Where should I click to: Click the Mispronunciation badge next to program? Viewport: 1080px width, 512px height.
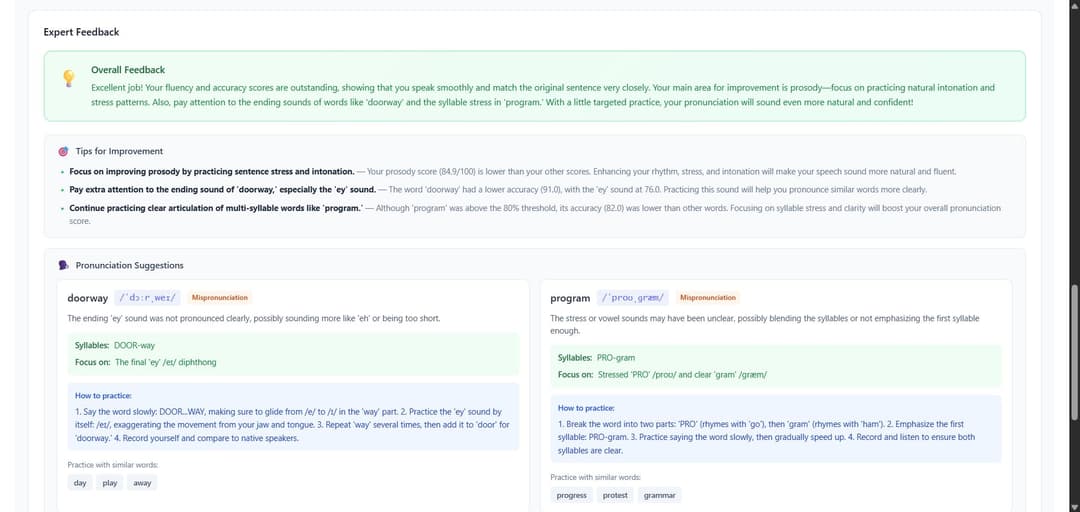(708, 298)
